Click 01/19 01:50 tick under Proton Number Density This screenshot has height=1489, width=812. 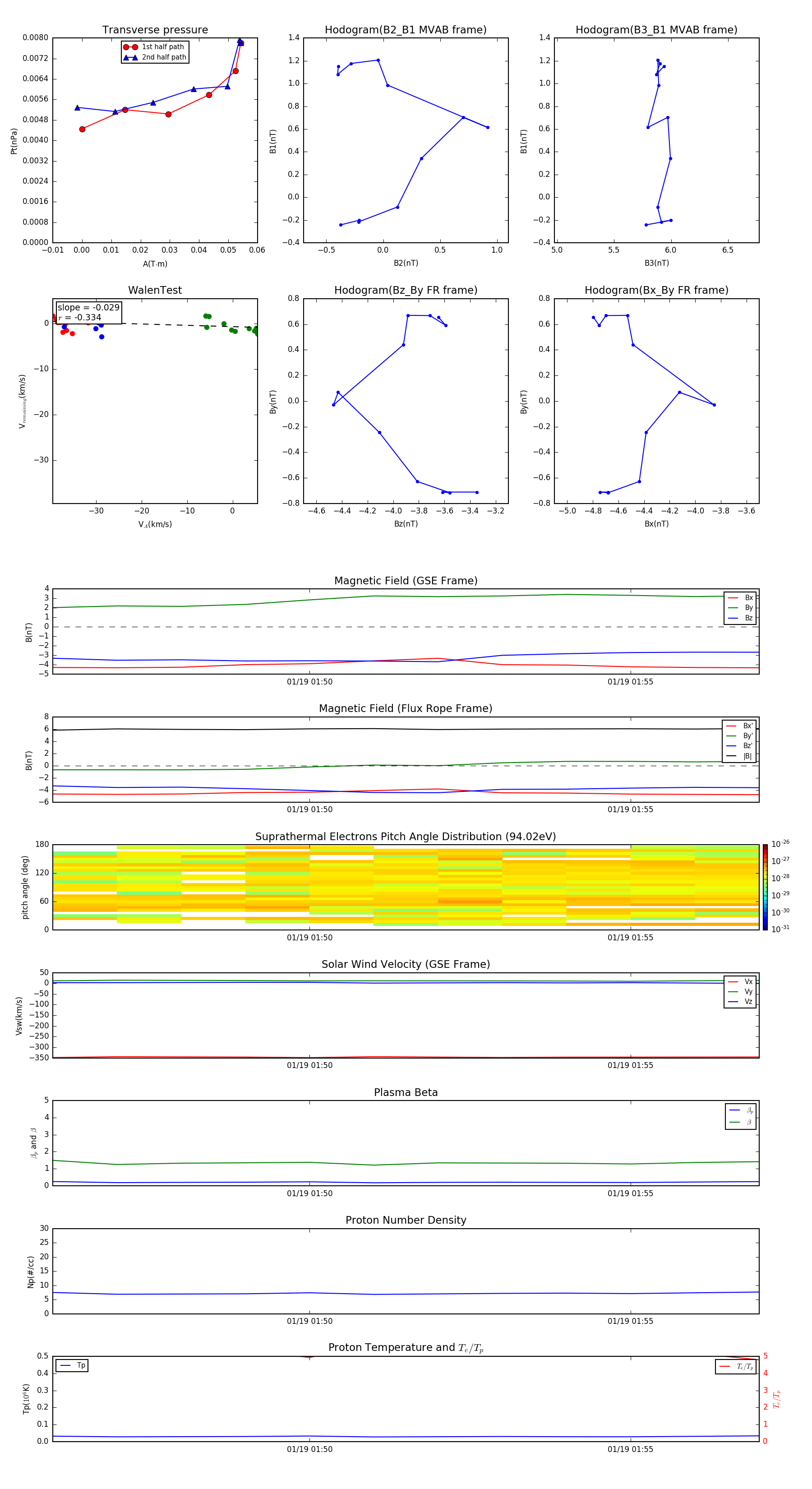[309, 1321]
